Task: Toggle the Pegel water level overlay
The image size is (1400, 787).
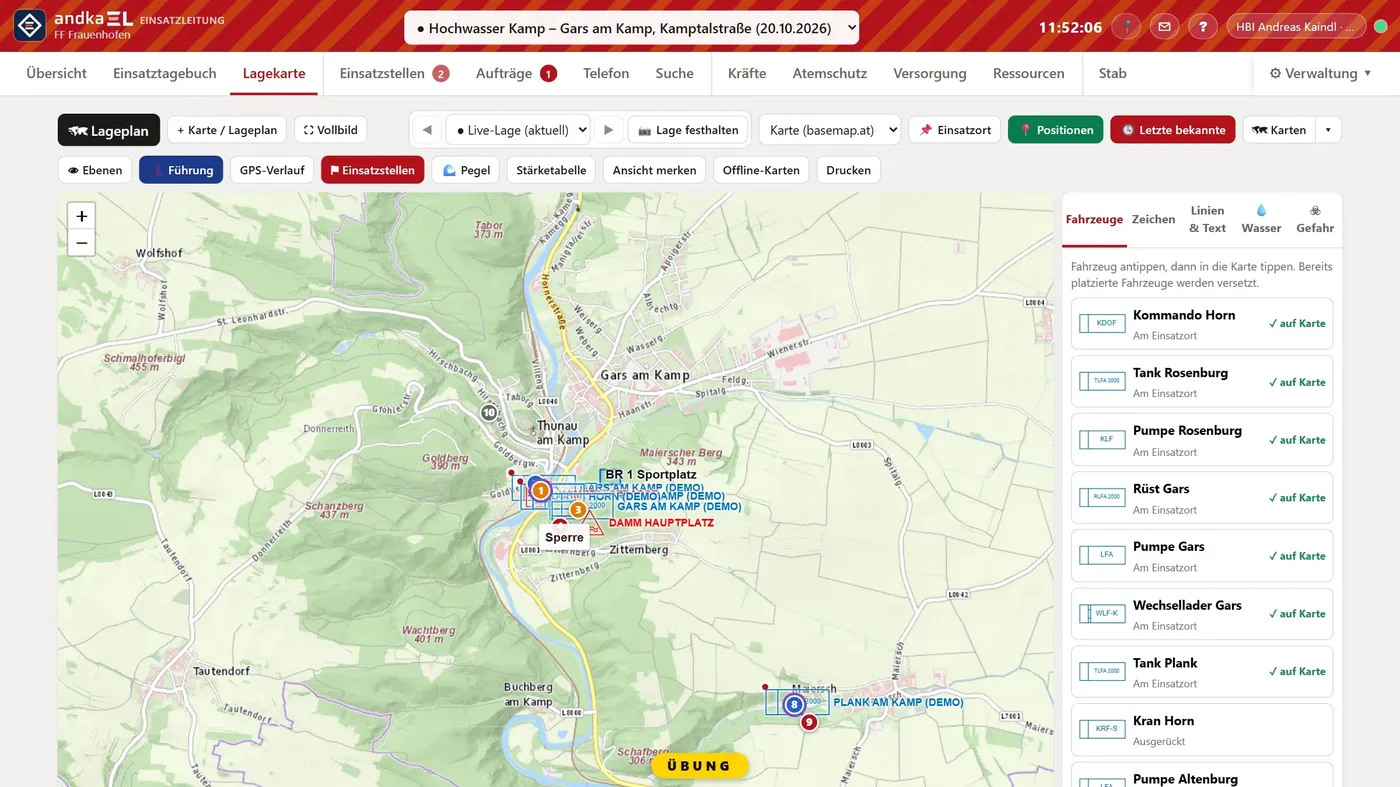Action: pos(466,170)
